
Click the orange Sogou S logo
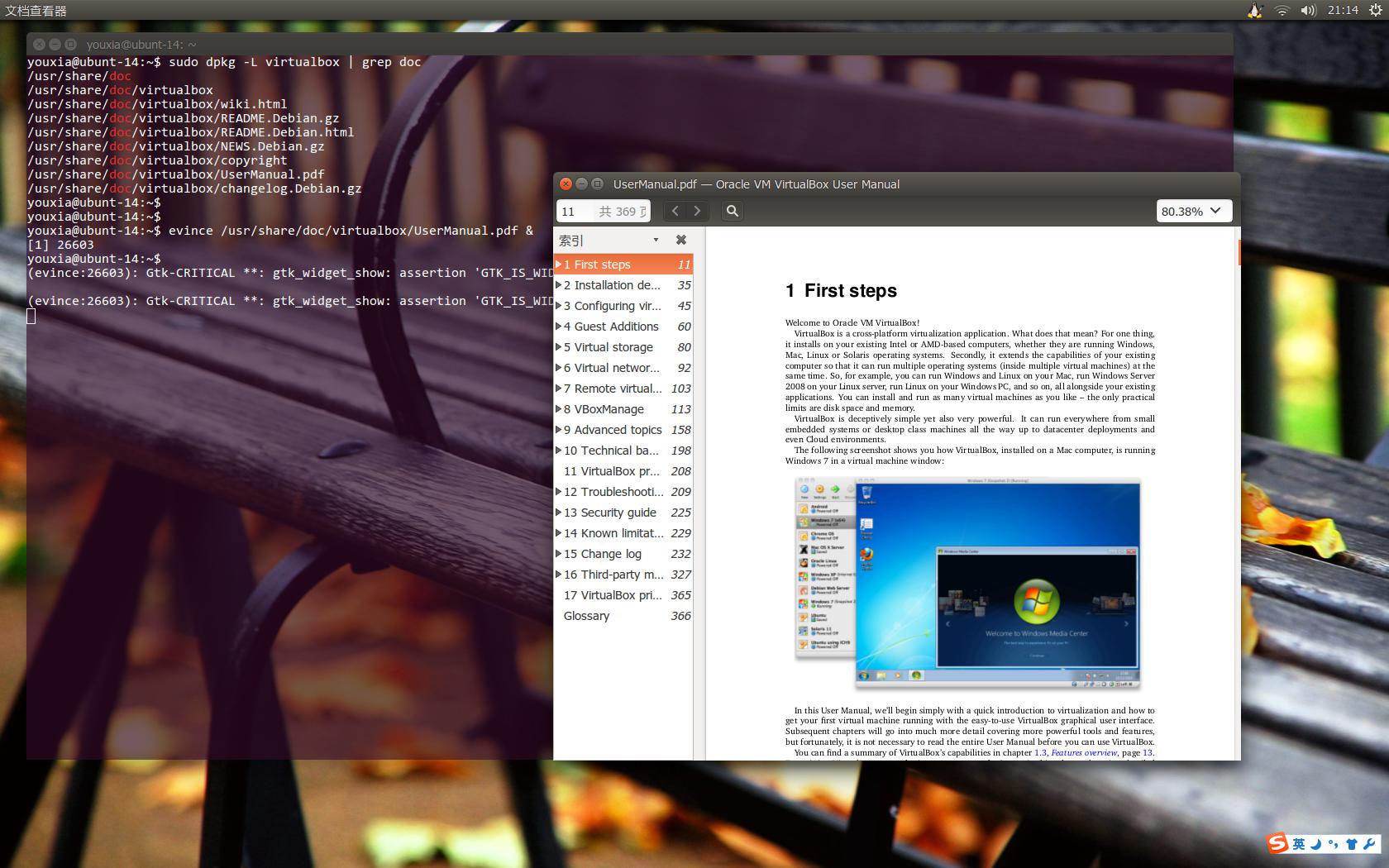(x=1278, y=842)
